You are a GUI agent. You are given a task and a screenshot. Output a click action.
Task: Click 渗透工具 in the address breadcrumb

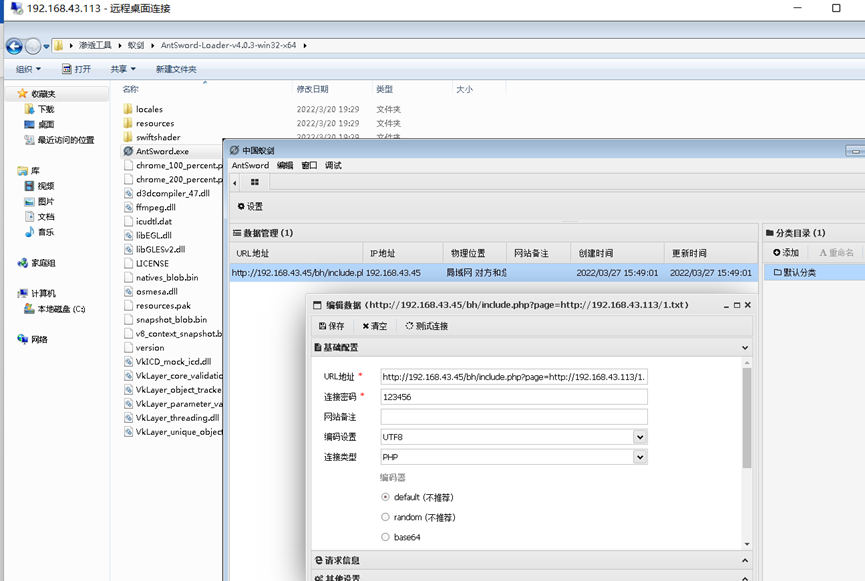pyautogui.click(x=95, y=45)
